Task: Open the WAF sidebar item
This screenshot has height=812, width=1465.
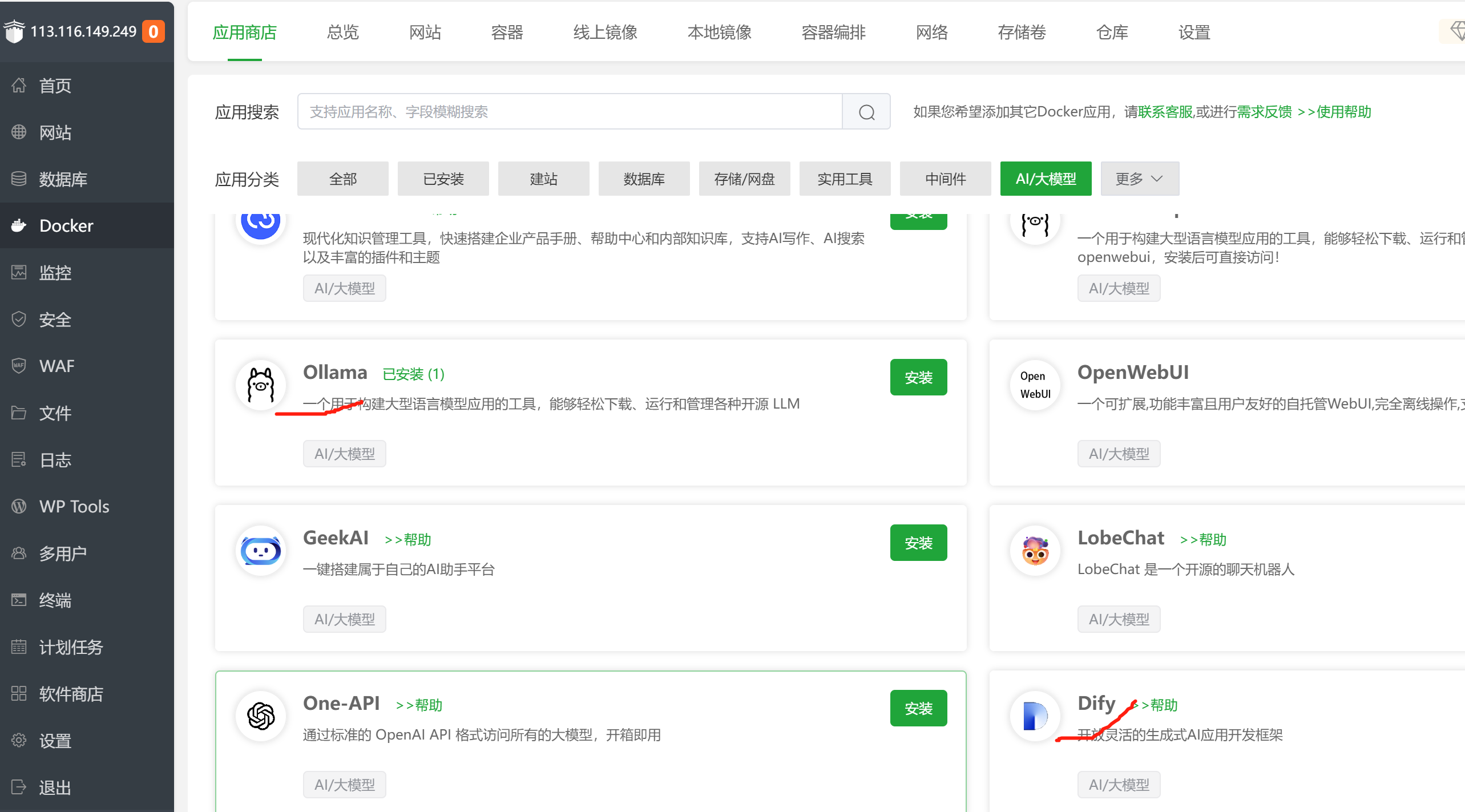Action: (x=56, y=366)
